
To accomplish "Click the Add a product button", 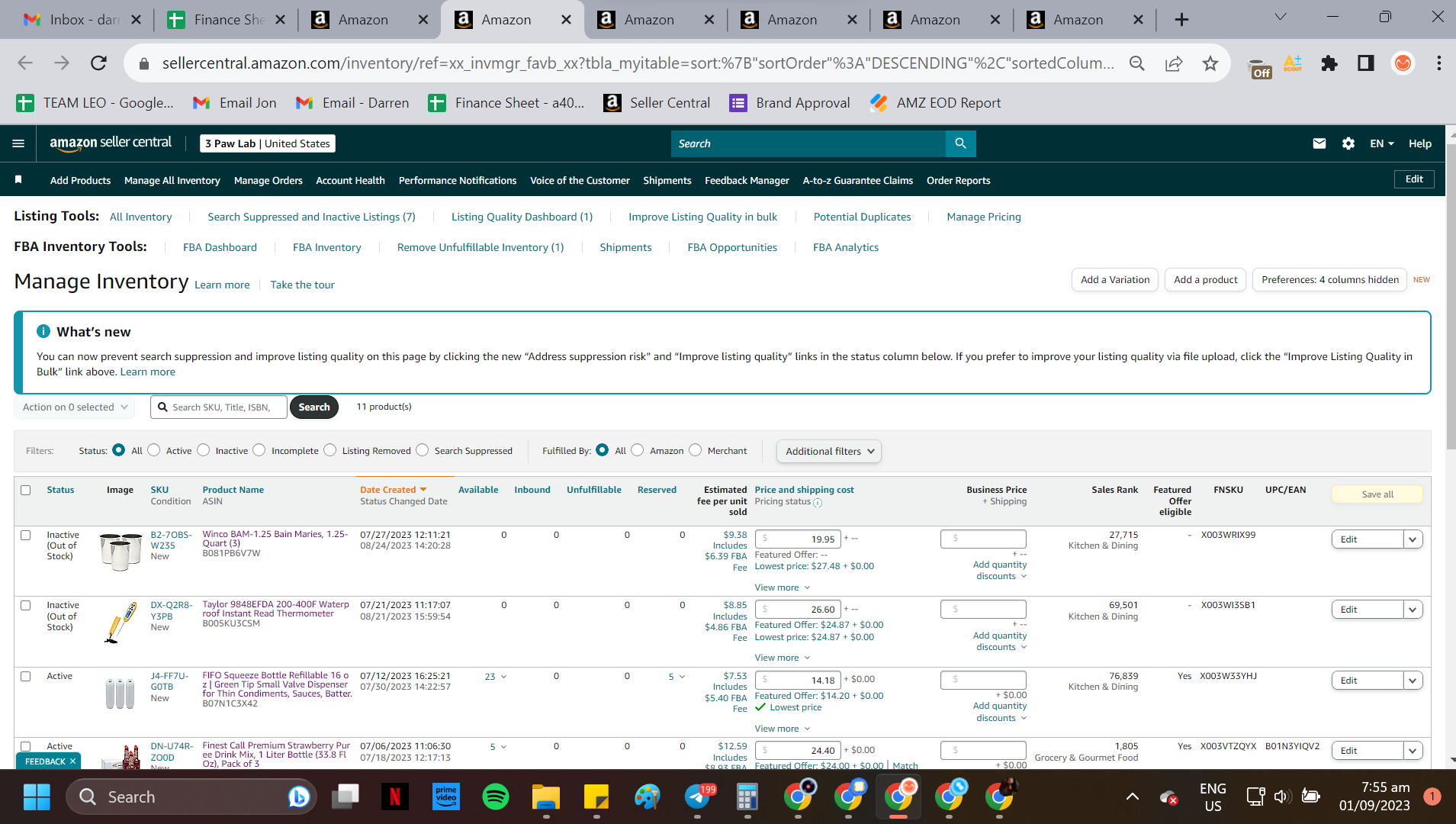I will point(1206,280).
